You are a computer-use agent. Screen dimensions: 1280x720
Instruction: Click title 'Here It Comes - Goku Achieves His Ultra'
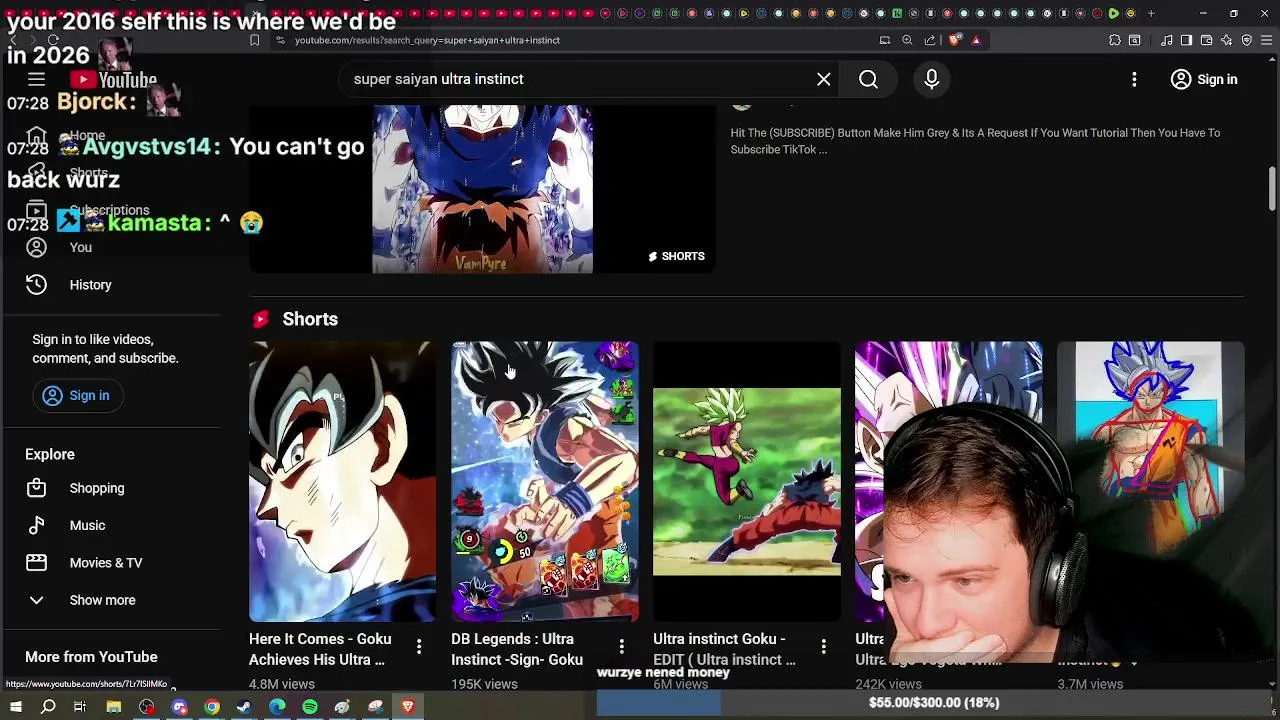[320, 649]
